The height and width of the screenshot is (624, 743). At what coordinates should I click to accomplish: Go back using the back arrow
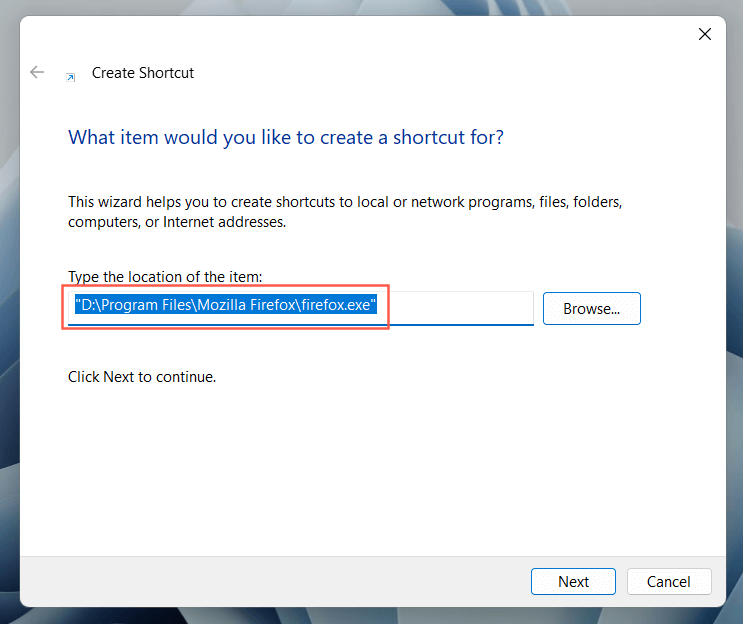coord(36,72)
